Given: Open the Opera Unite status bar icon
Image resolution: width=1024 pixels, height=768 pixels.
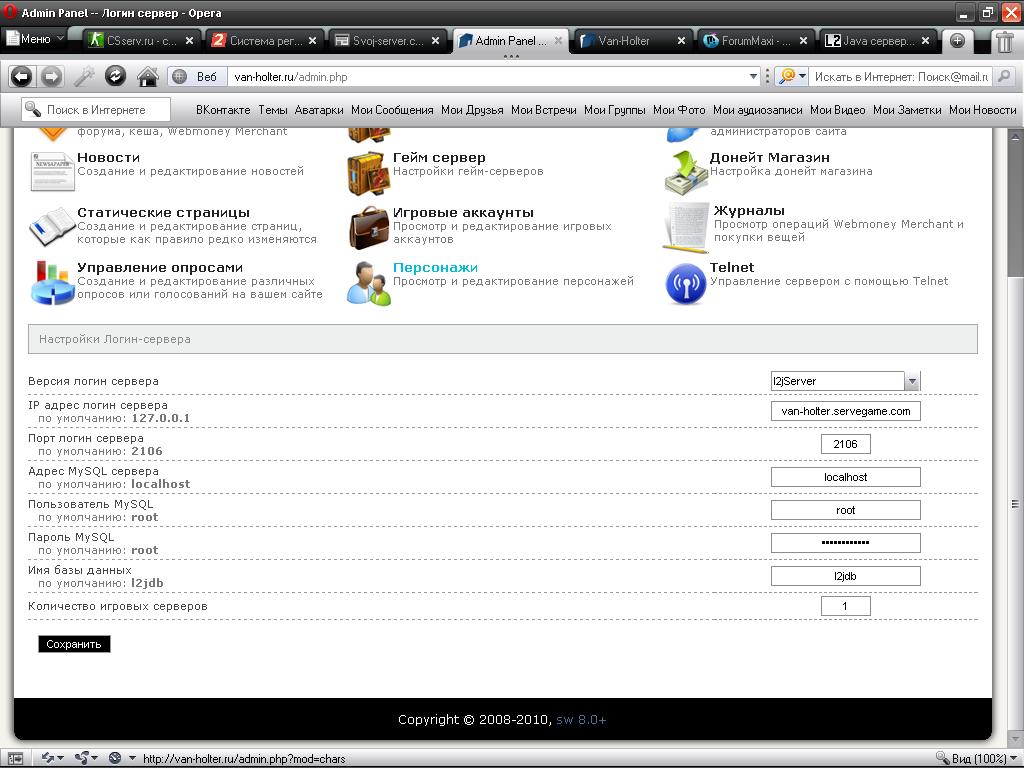Looking at the screenshot, I should pos(86,758).
